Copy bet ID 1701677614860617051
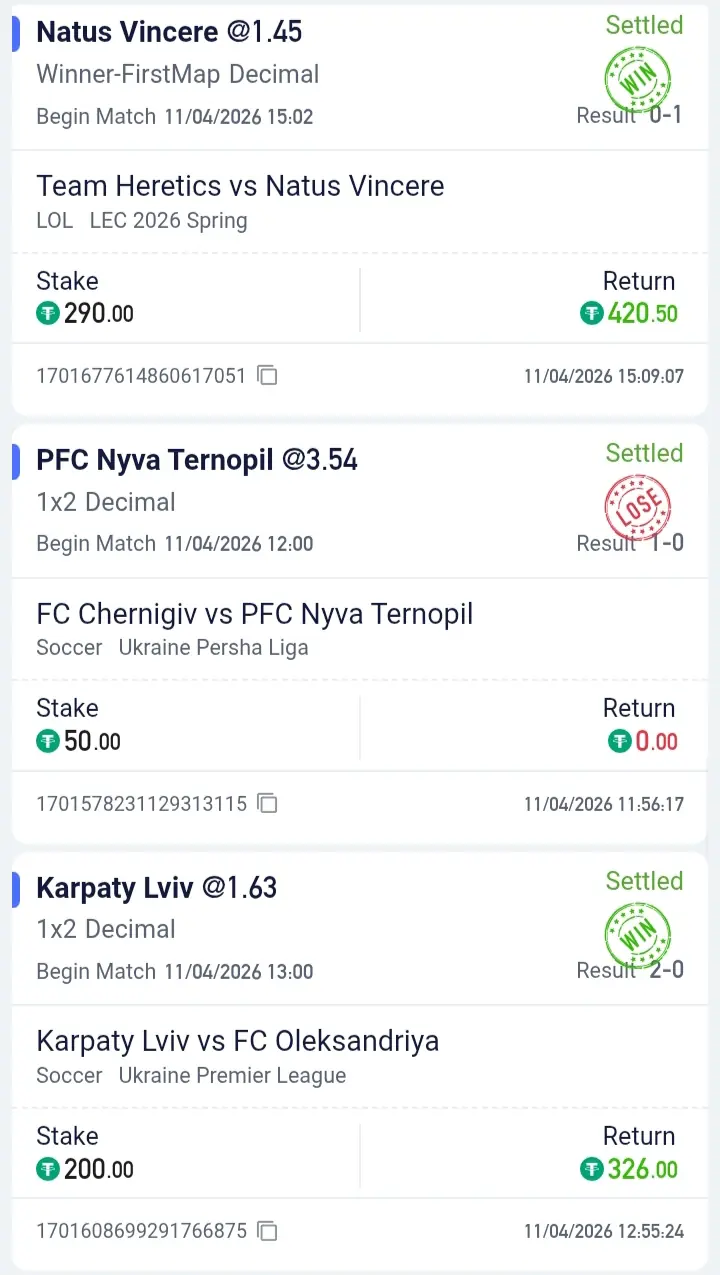This screenshot has height=1275, width=720. 267,376
